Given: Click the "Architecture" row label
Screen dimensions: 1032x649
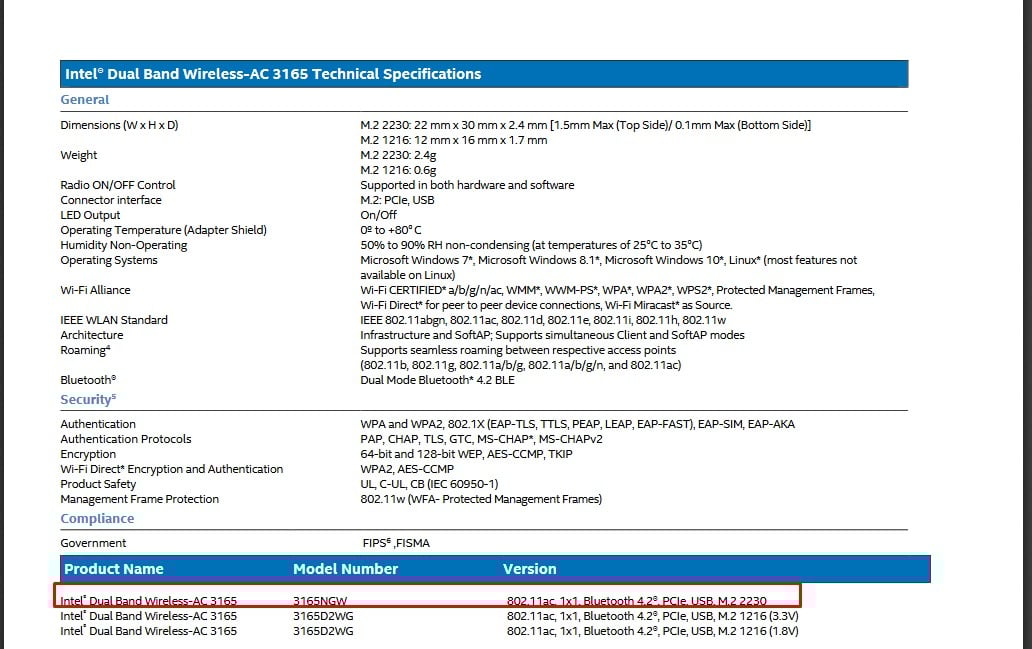Looking at the screenshot, I should click(x=91, y=336).
